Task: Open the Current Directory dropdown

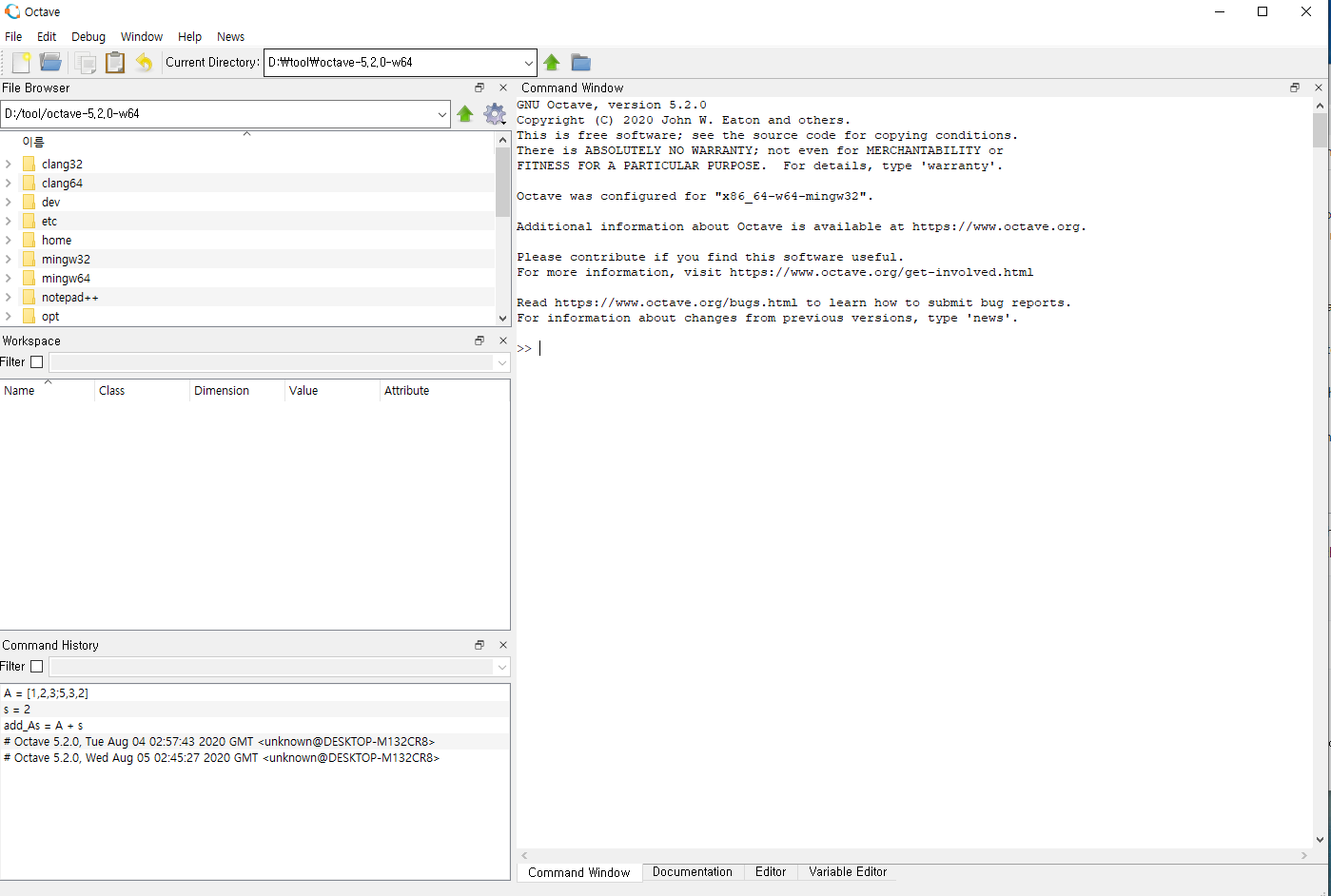Action: point(529,63)
